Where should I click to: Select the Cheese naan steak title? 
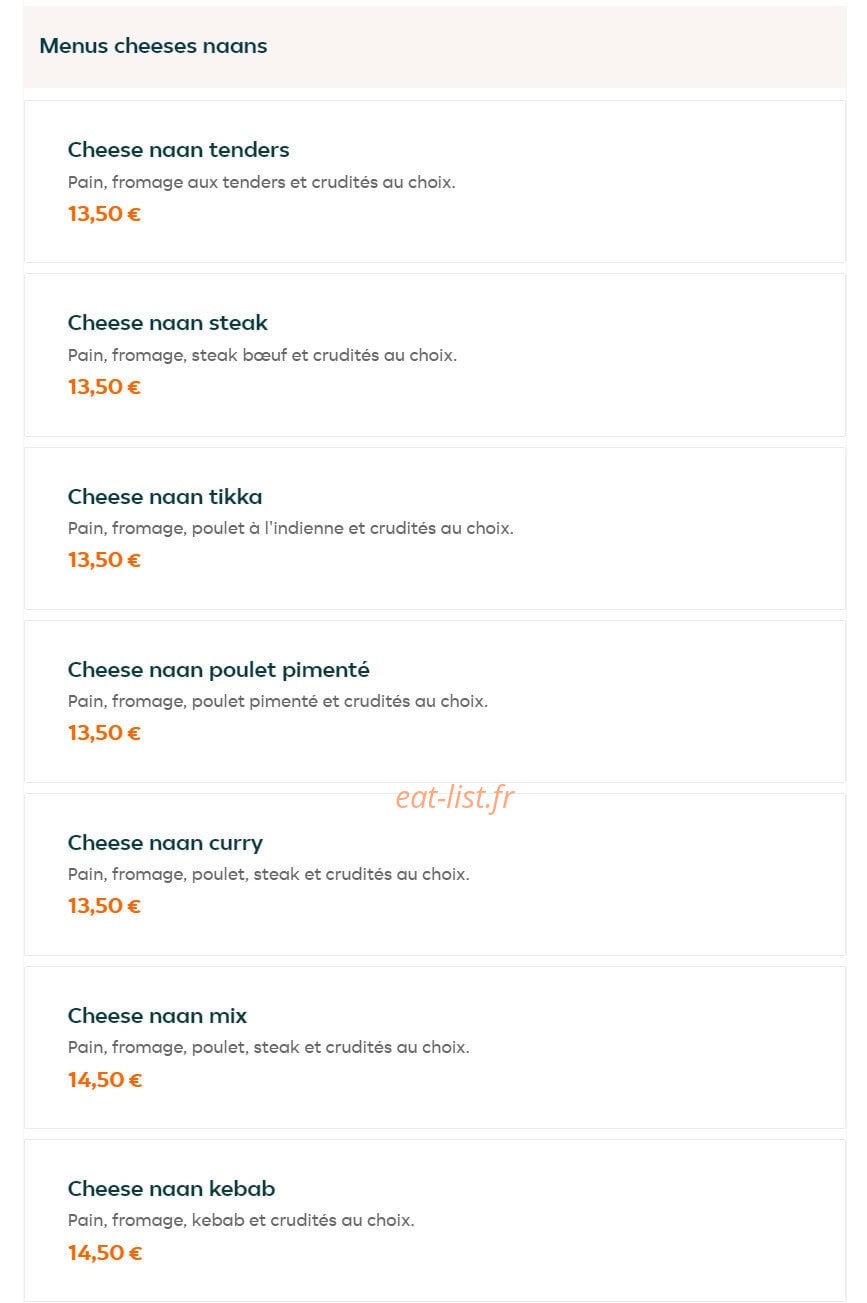[x=168, y=323]
